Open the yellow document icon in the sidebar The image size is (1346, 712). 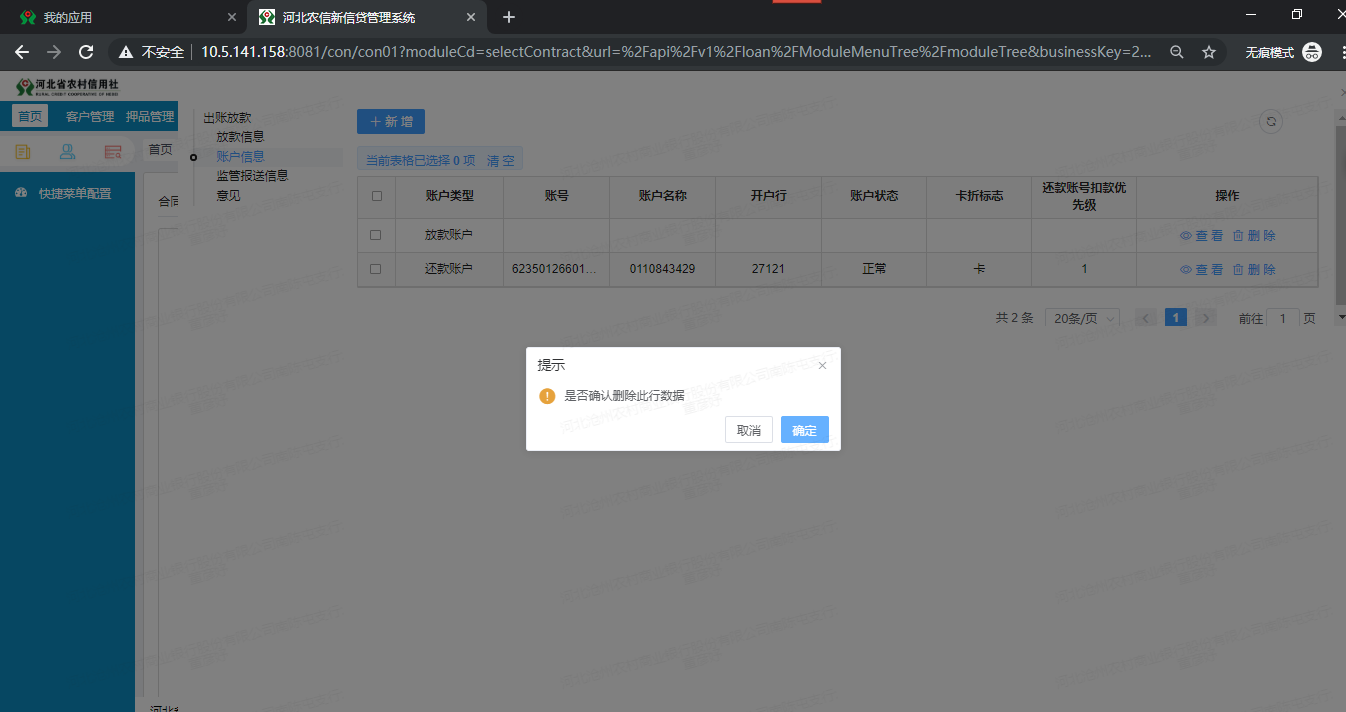click(22, 150)
